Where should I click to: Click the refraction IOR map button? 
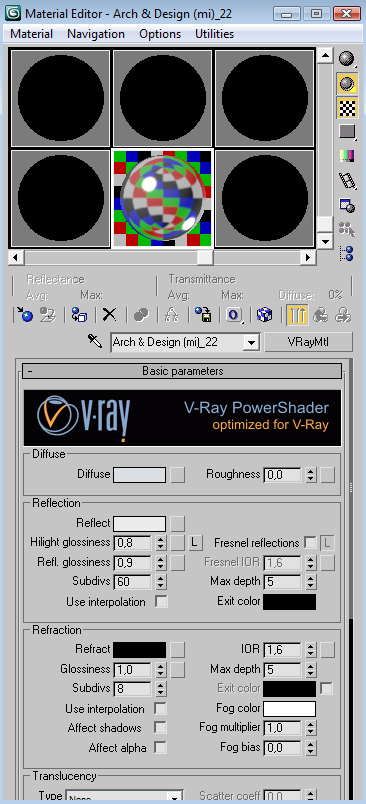pos(328,650)
